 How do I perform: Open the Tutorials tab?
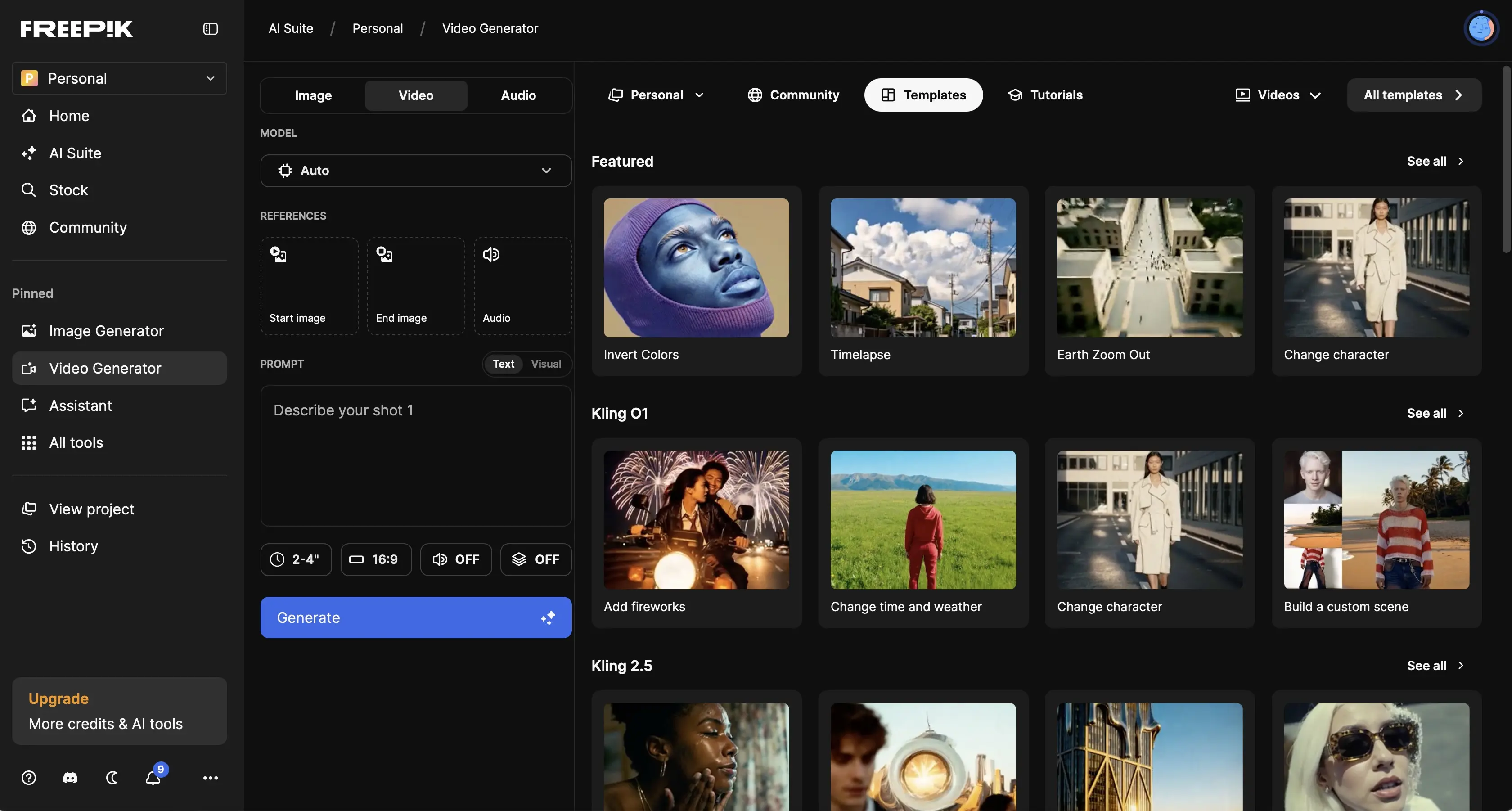click(x=1045, y=95)
